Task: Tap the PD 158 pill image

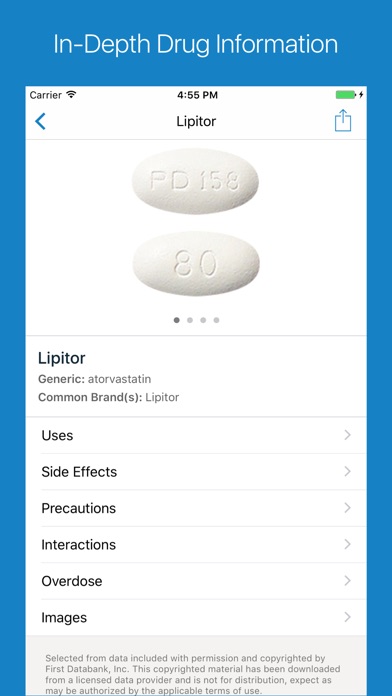Action: (195, 181)
